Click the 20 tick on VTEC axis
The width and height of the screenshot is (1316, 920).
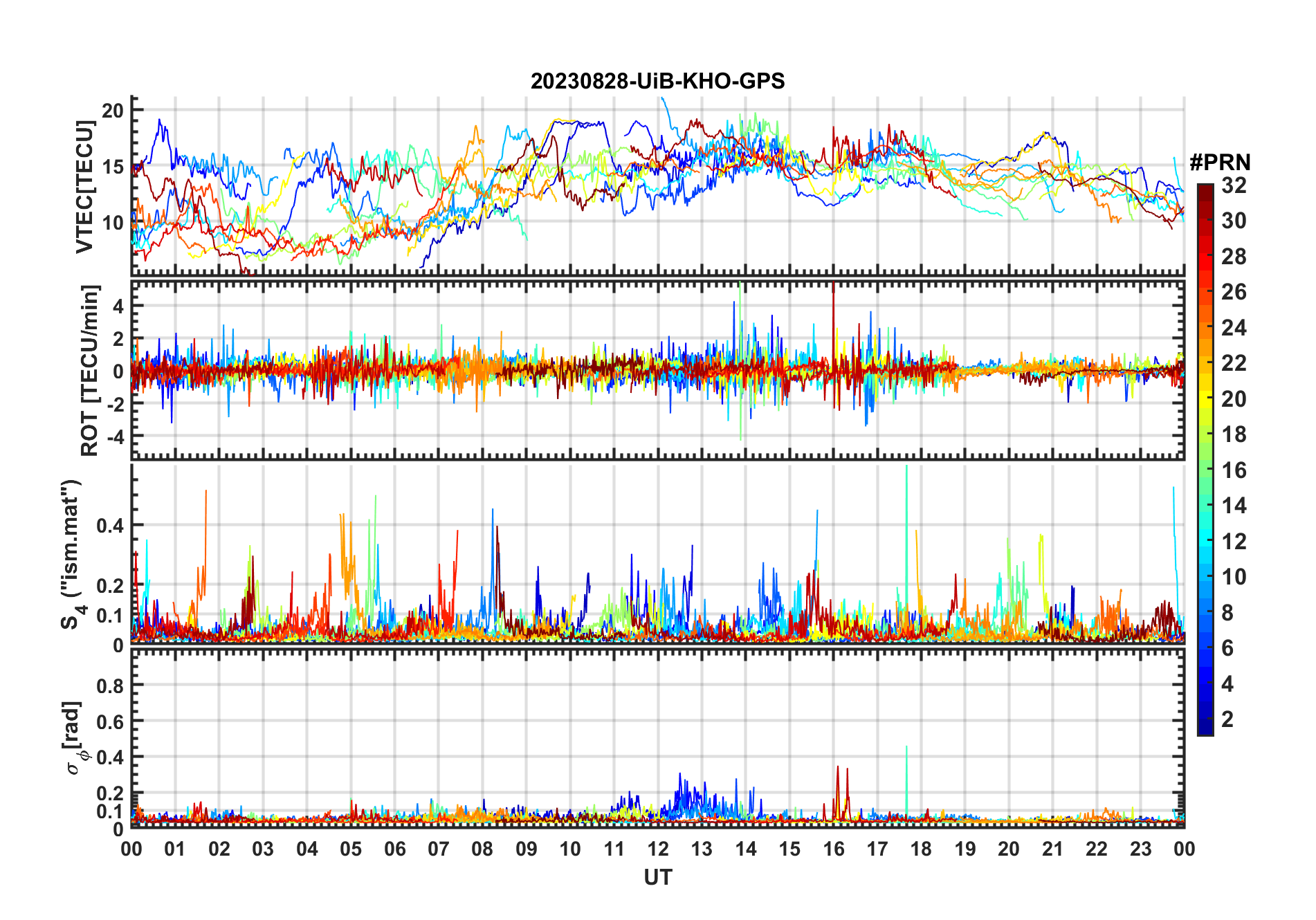tap(113, 111)
